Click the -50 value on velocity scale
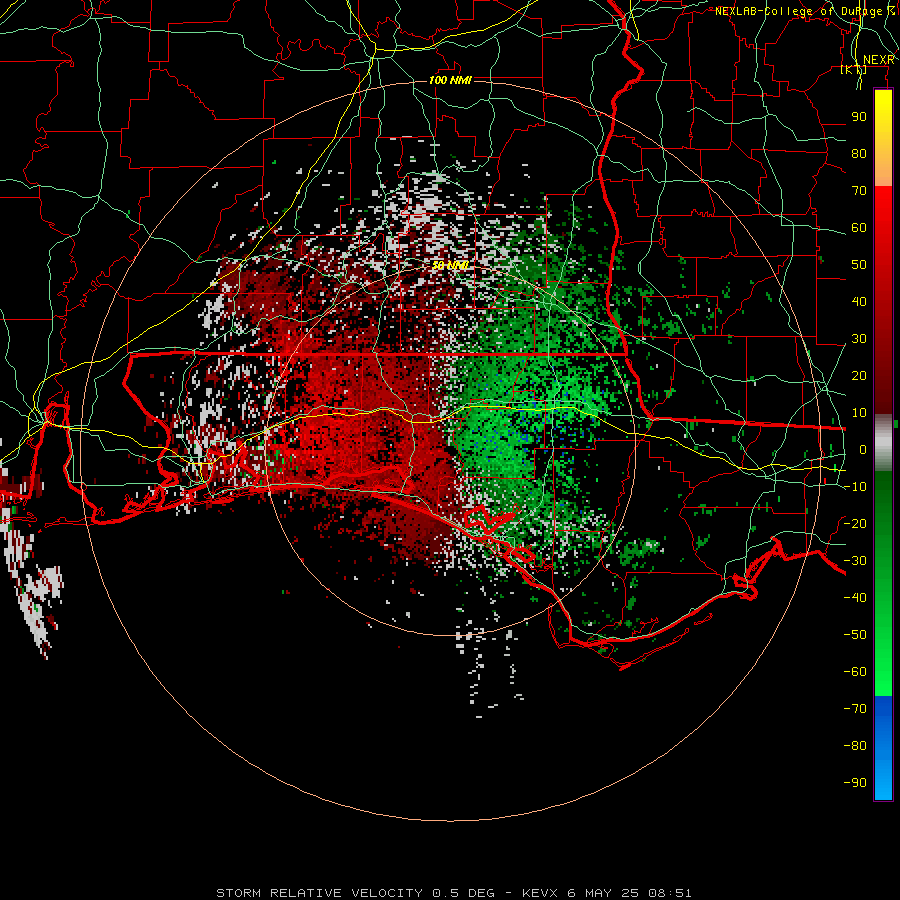Image resolution: width=900 pixels, height=900 pixels. coord(855,635)
